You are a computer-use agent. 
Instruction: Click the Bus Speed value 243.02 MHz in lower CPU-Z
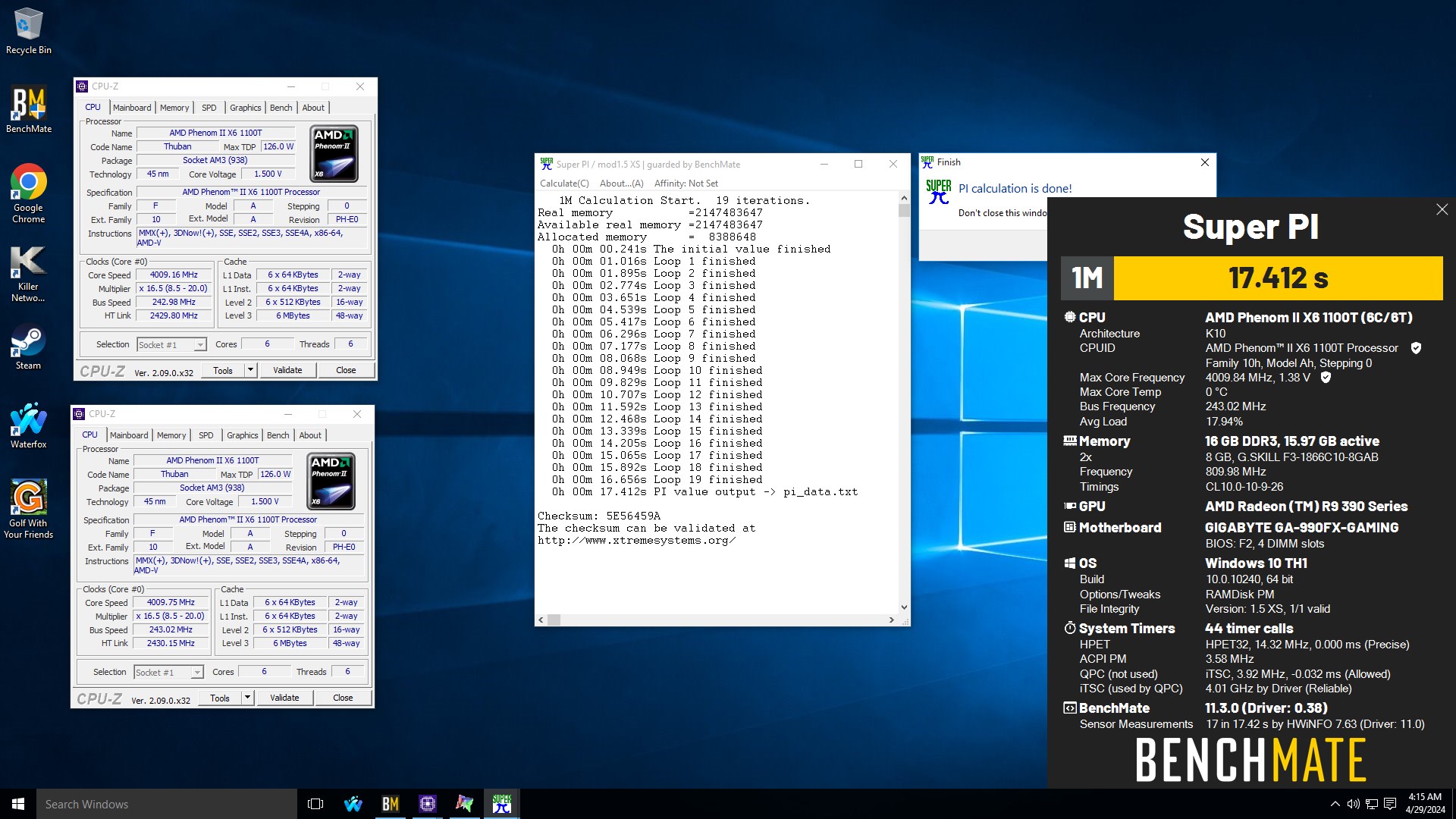[x=171, y=630]
